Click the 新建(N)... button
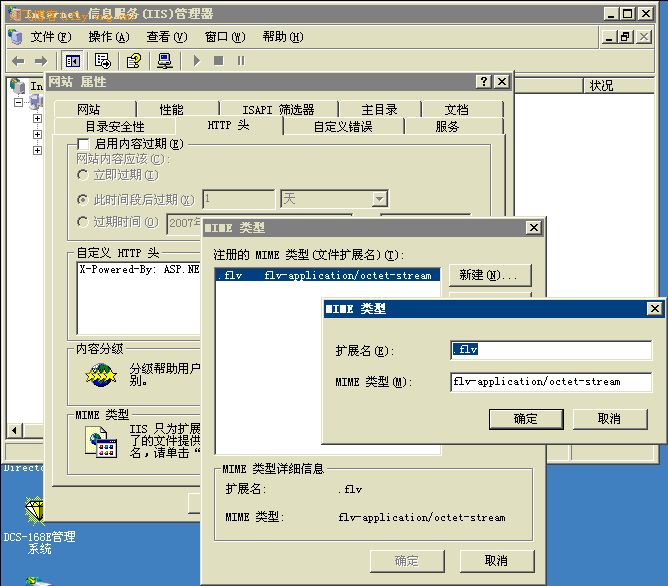 tap(489, 275)
